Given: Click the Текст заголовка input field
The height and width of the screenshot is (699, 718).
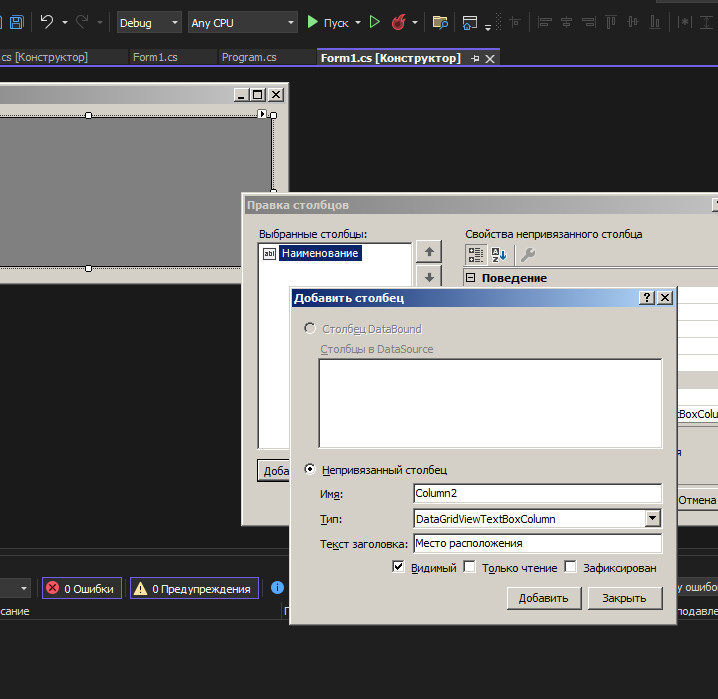Looking at the screenshot, I should [x=538, y=543].
